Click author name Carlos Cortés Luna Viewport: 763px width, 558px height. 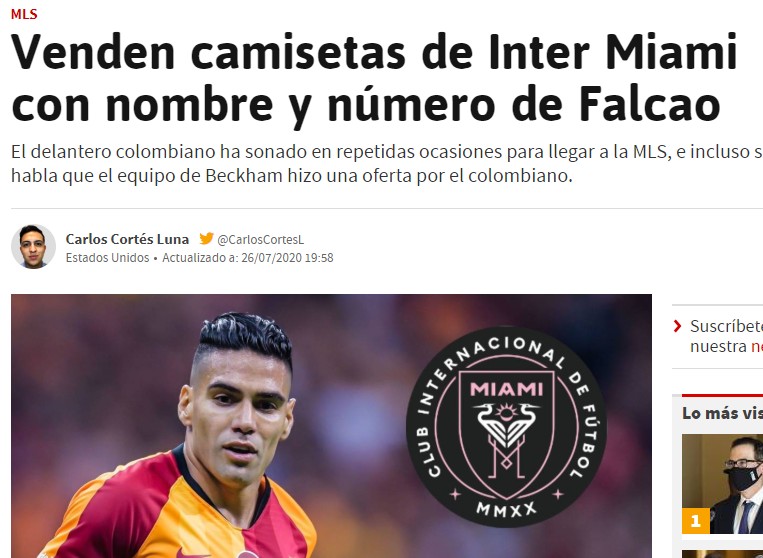click(127, 239)
